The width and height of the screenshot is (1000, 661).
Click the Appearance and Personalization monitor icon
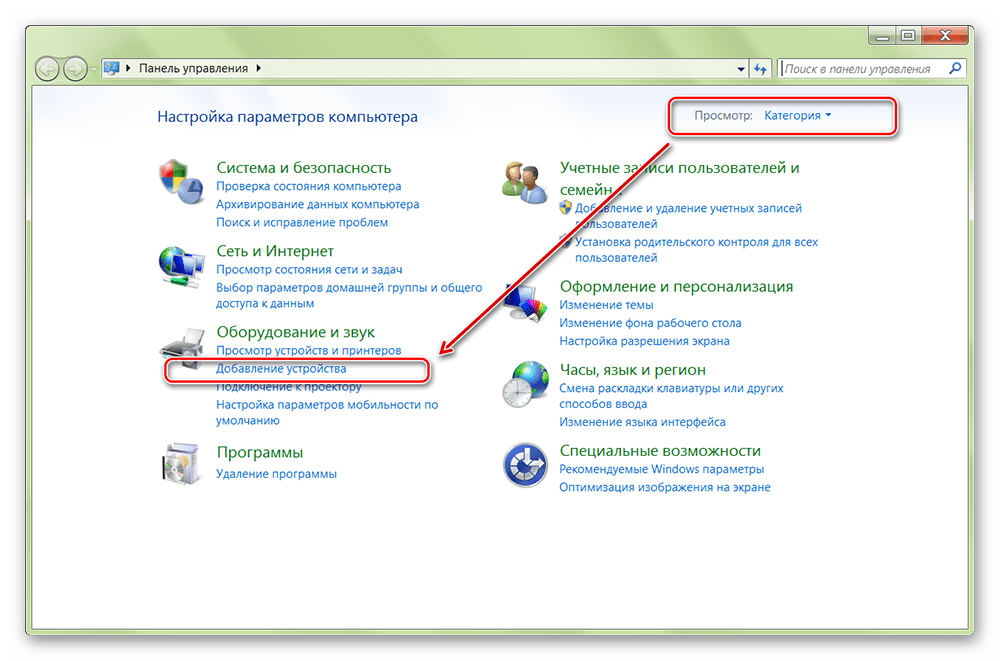525,300
